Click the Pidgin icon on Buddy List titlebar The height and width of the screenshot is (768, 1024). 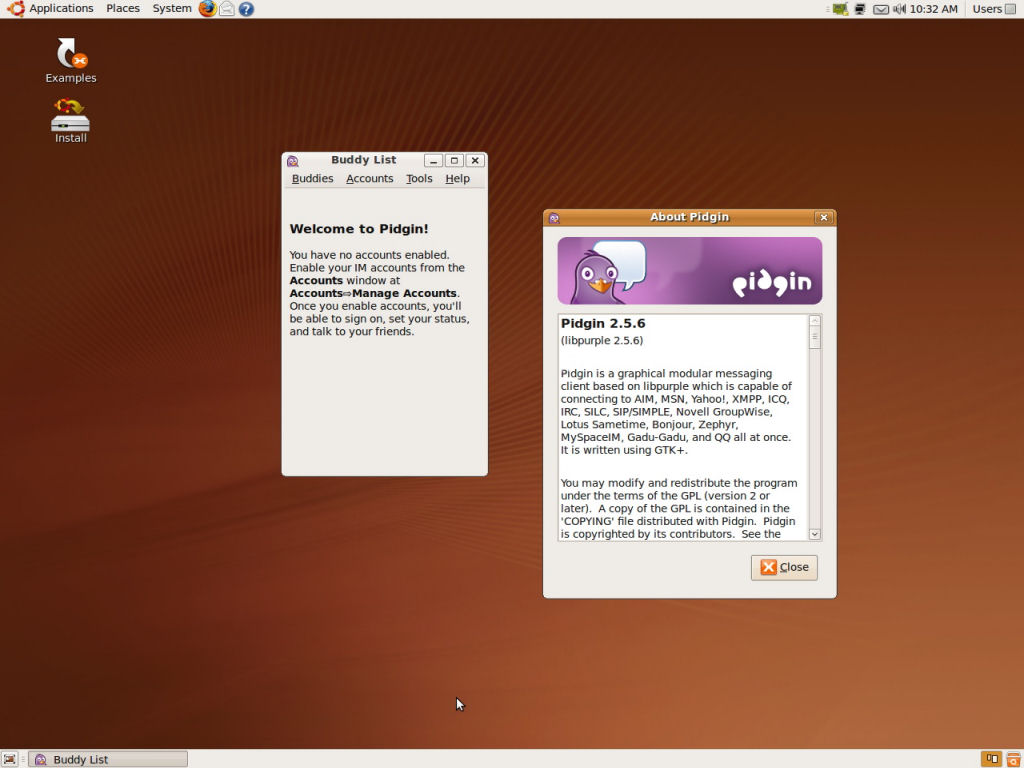pos(292,160)
